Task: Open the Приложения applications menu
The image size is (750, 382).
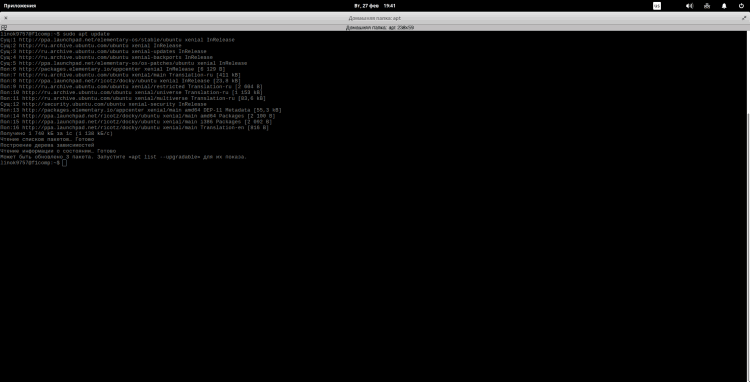Action: click(x=20, y=6)
